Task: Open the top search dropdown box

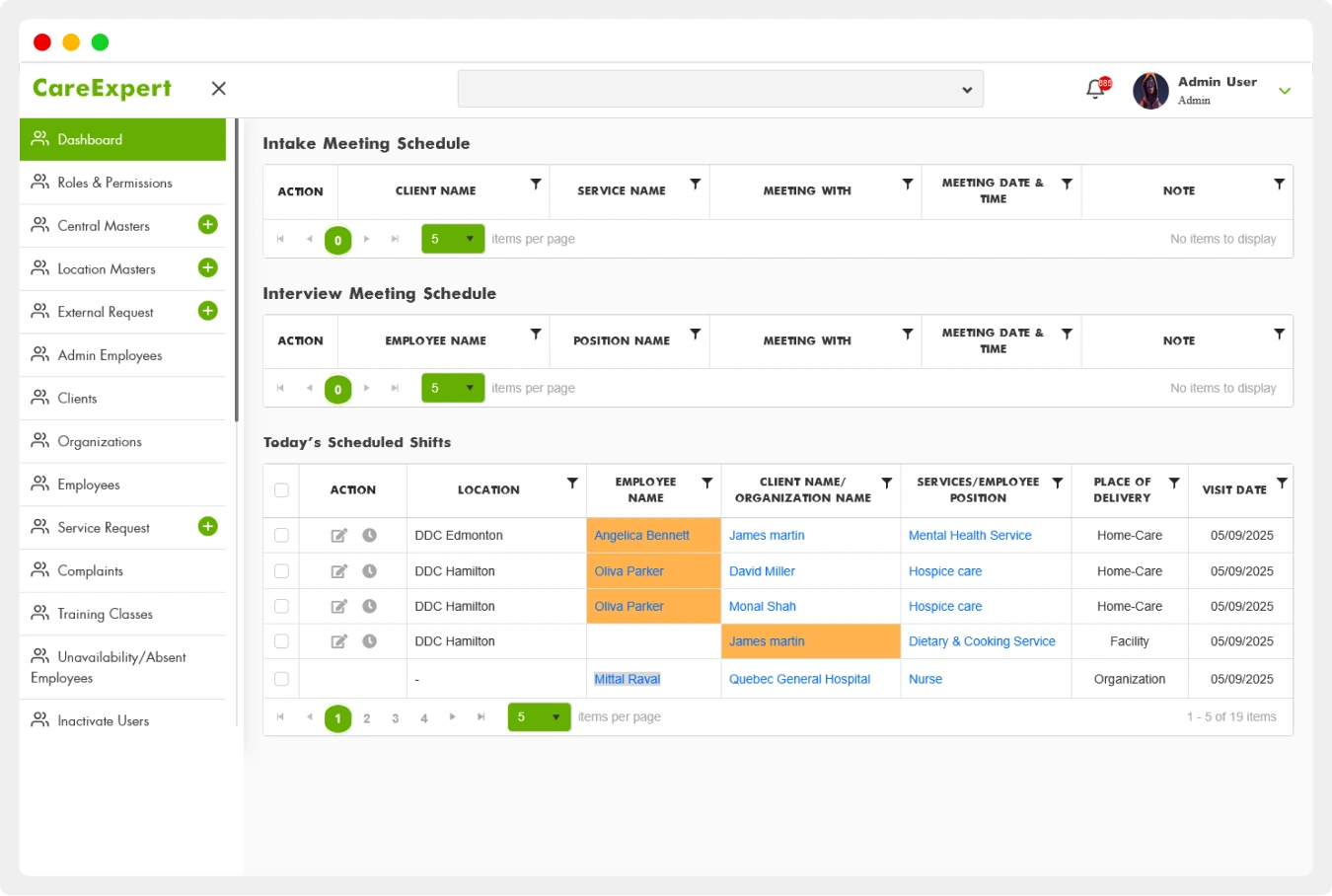Action: point(720,90)
